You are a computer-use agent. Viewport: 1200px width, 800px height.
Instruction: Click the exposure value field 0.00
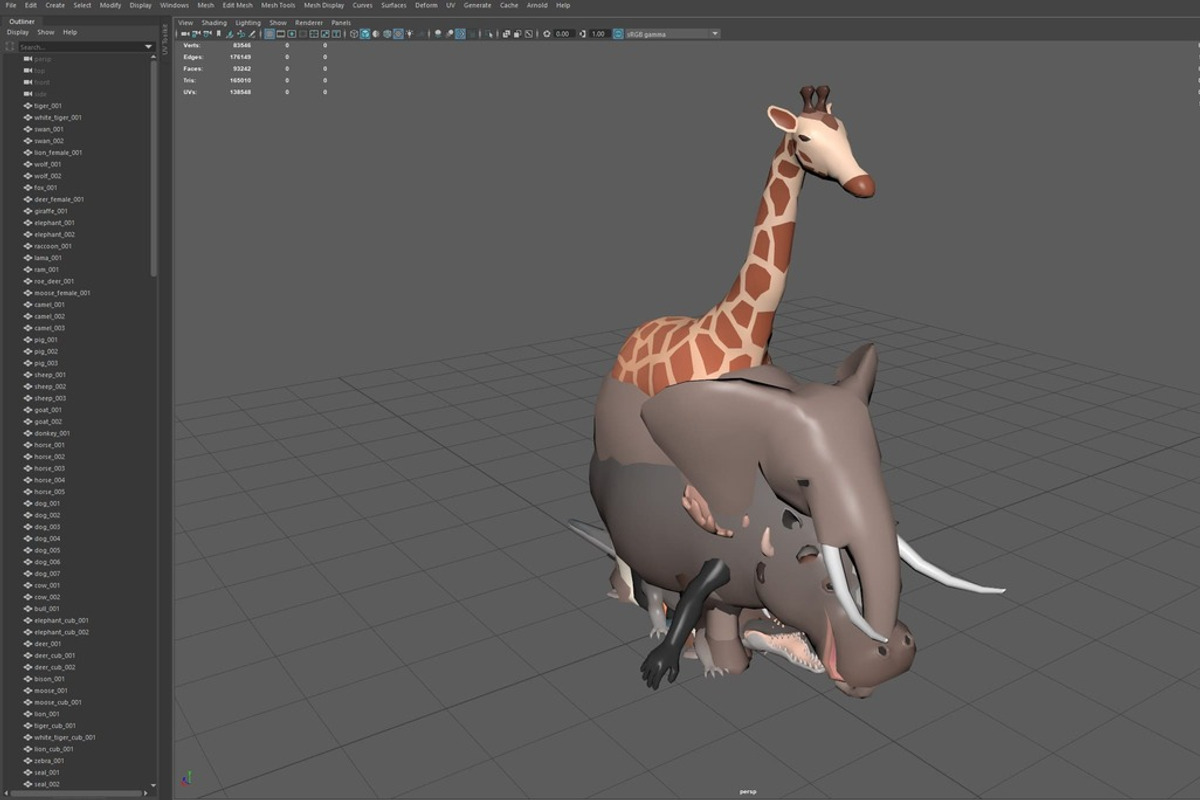point(564,34)
